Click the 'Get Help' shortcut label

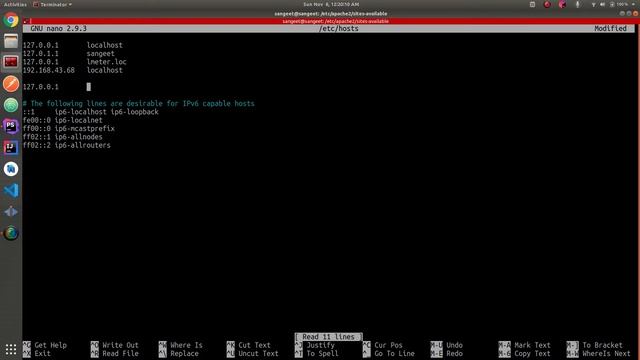click(51, 345)
